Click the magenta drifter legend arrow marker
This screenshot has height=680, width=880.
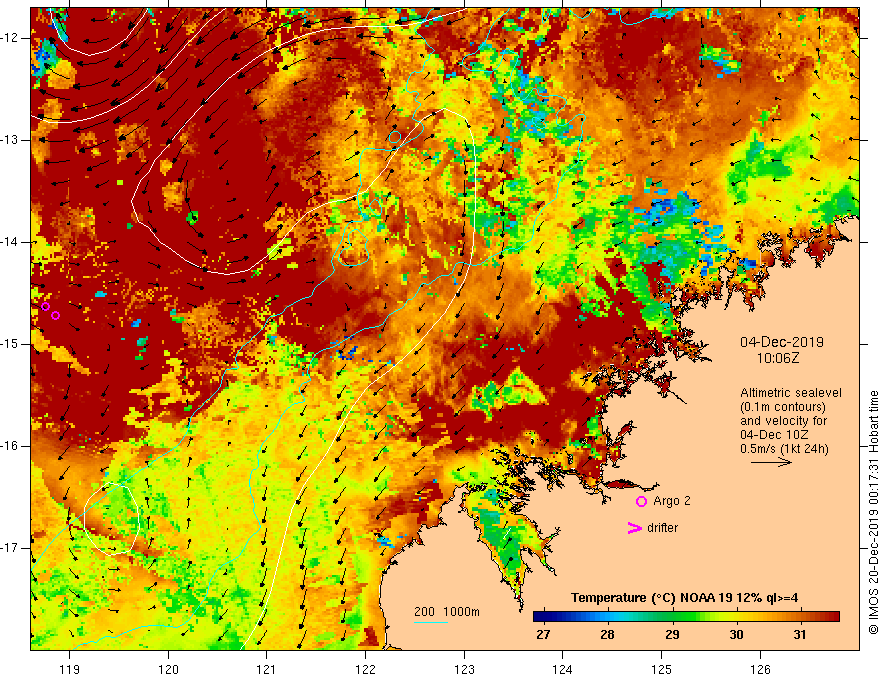[x=634, y=528]
